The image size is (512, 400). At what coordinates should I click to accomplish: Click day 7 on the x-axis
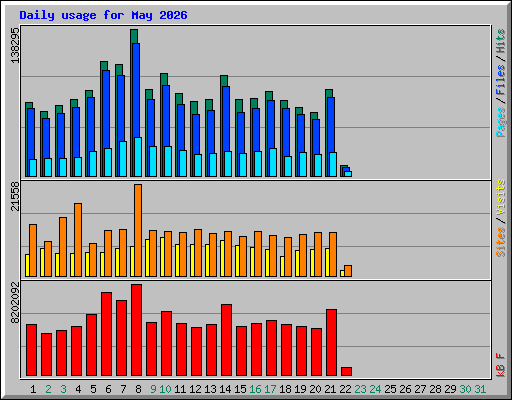pyautogui.click(x=123, y=389)
